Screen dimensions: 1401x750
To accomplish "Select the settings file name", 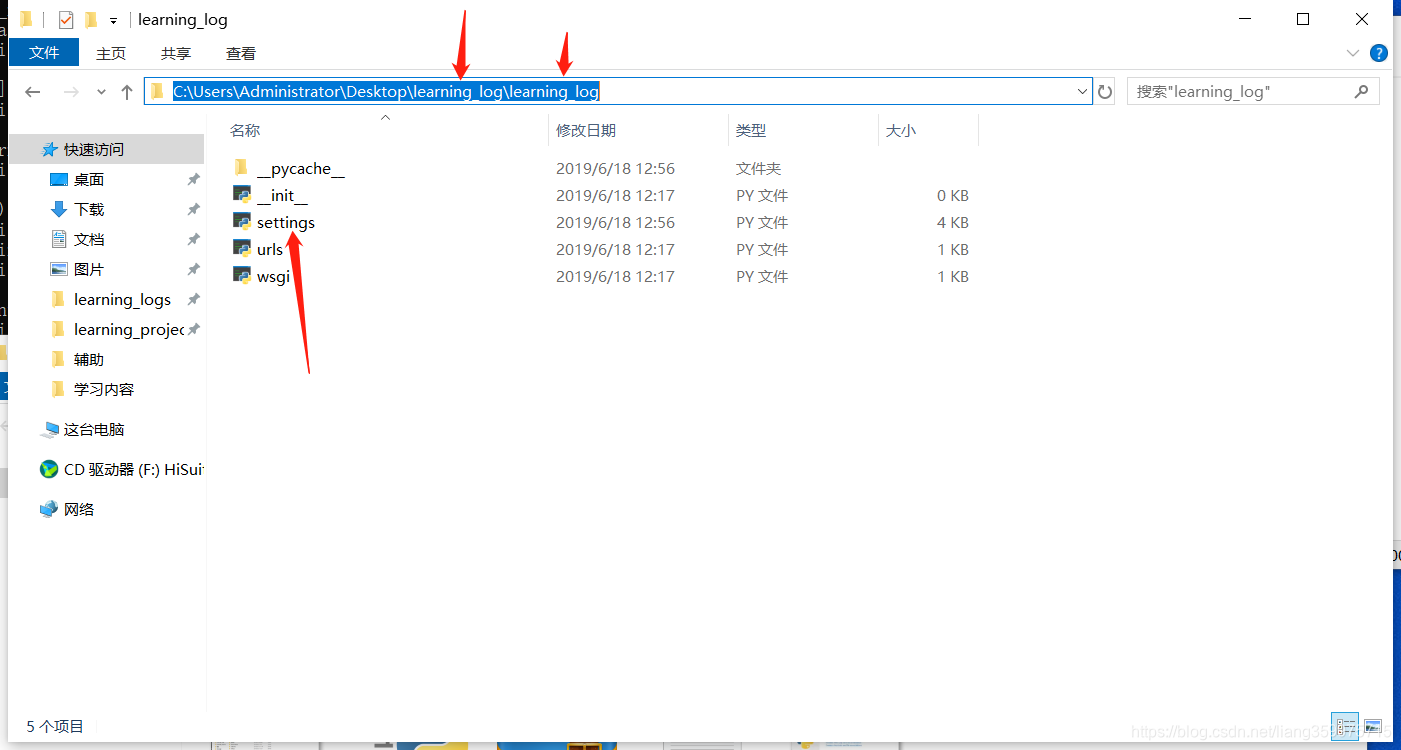I will click(286, 222).
